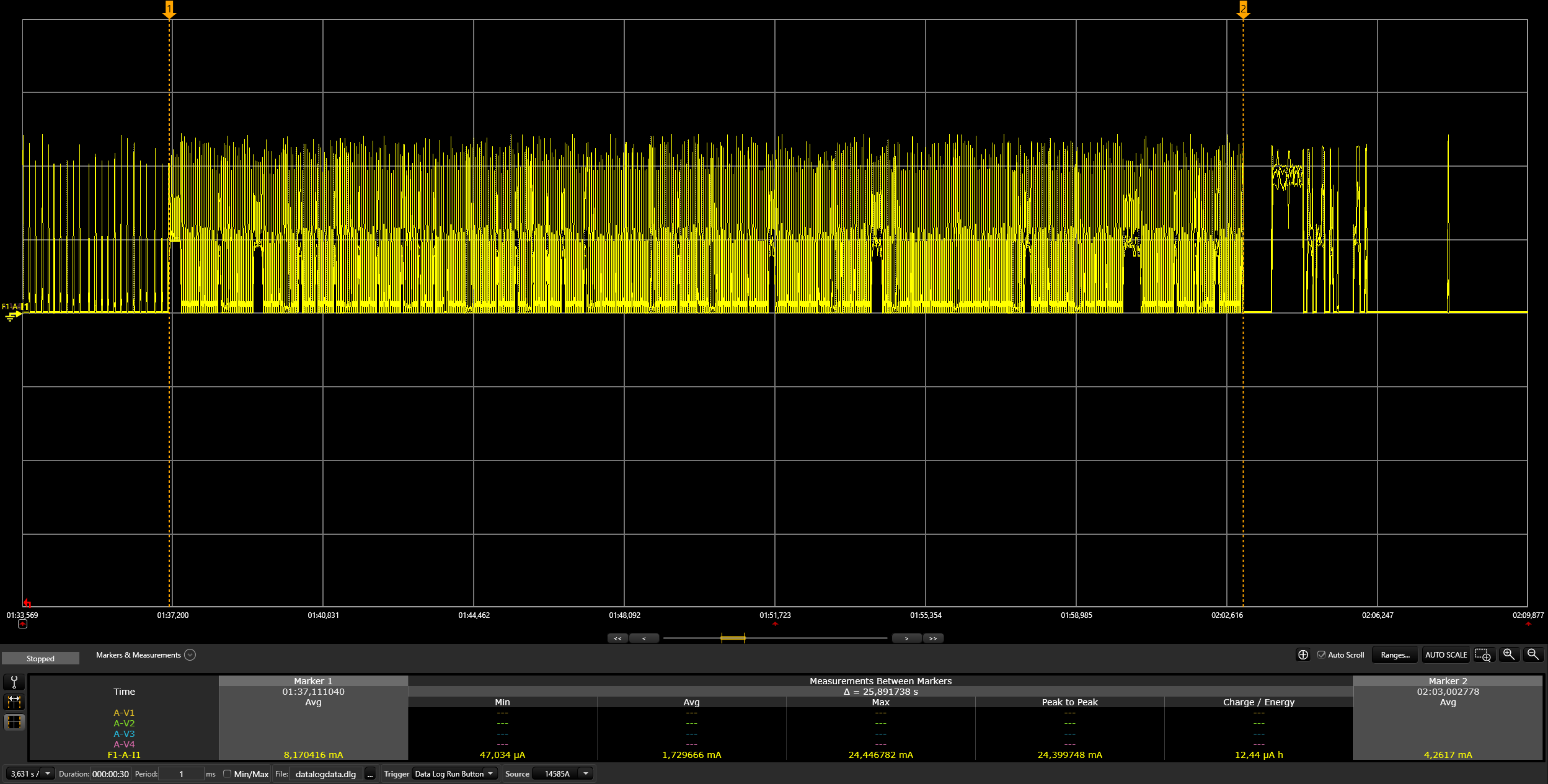
Task: Jump back with the << scroll button
Action: click(617, 638)
